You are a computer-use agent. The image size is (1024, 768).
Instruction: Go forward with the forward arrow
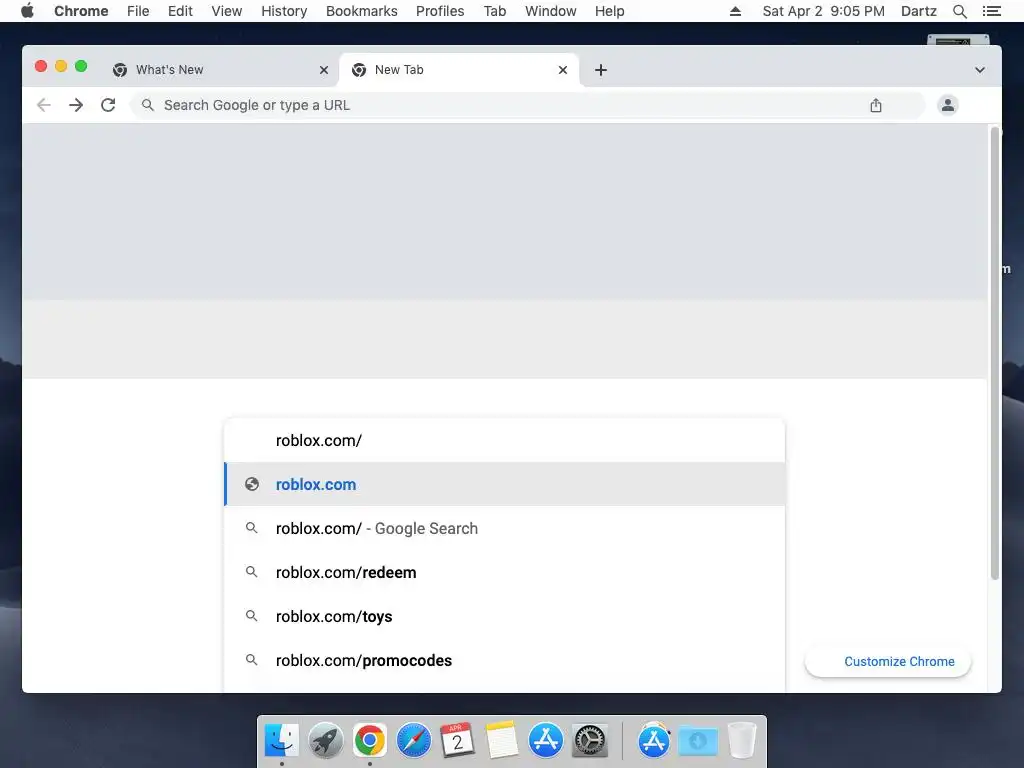coord(76,105)
